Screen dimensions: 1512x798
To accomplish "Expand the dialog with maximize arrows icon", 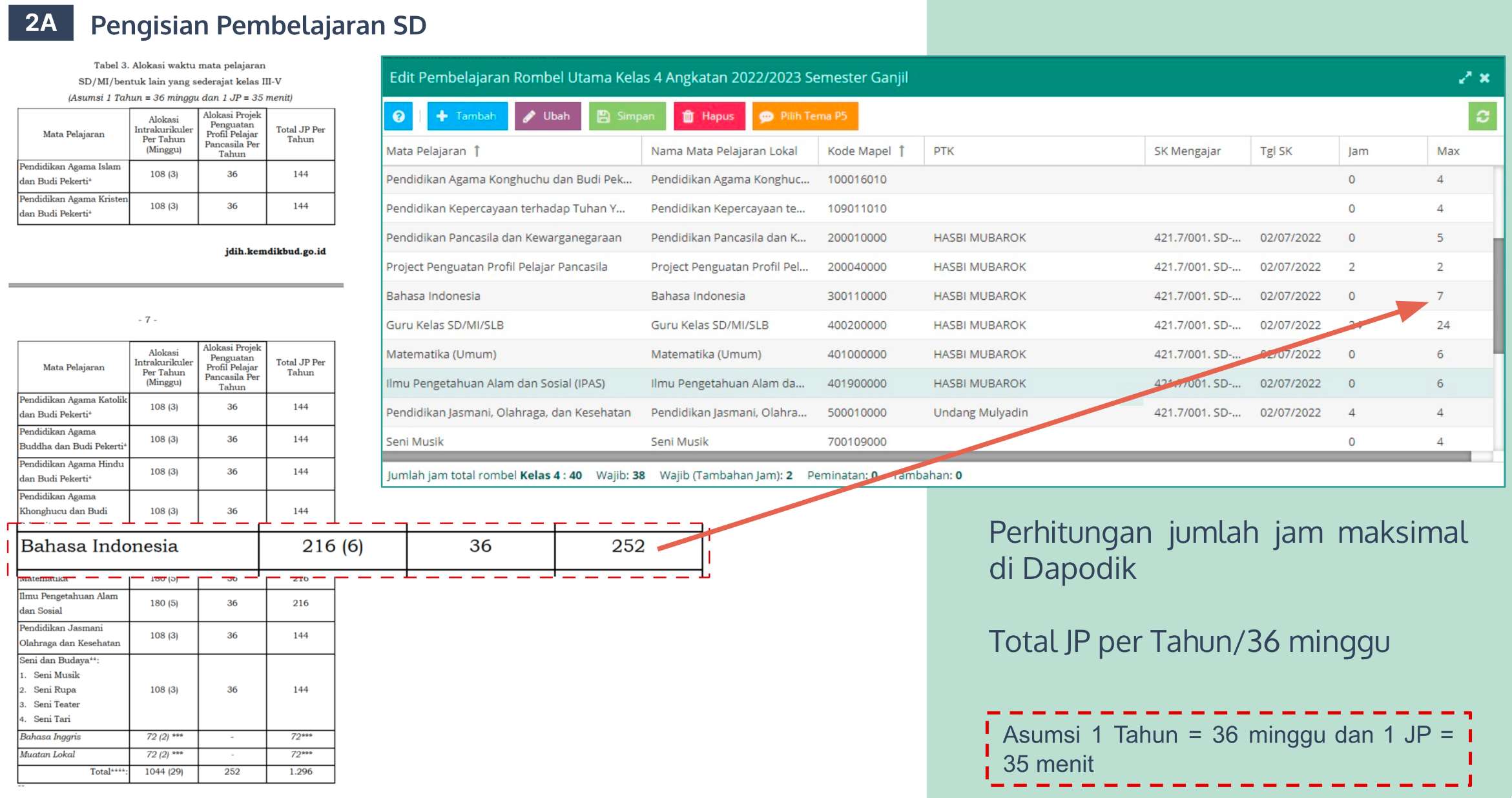I will pyautogui.click(x=1464, y=78).
